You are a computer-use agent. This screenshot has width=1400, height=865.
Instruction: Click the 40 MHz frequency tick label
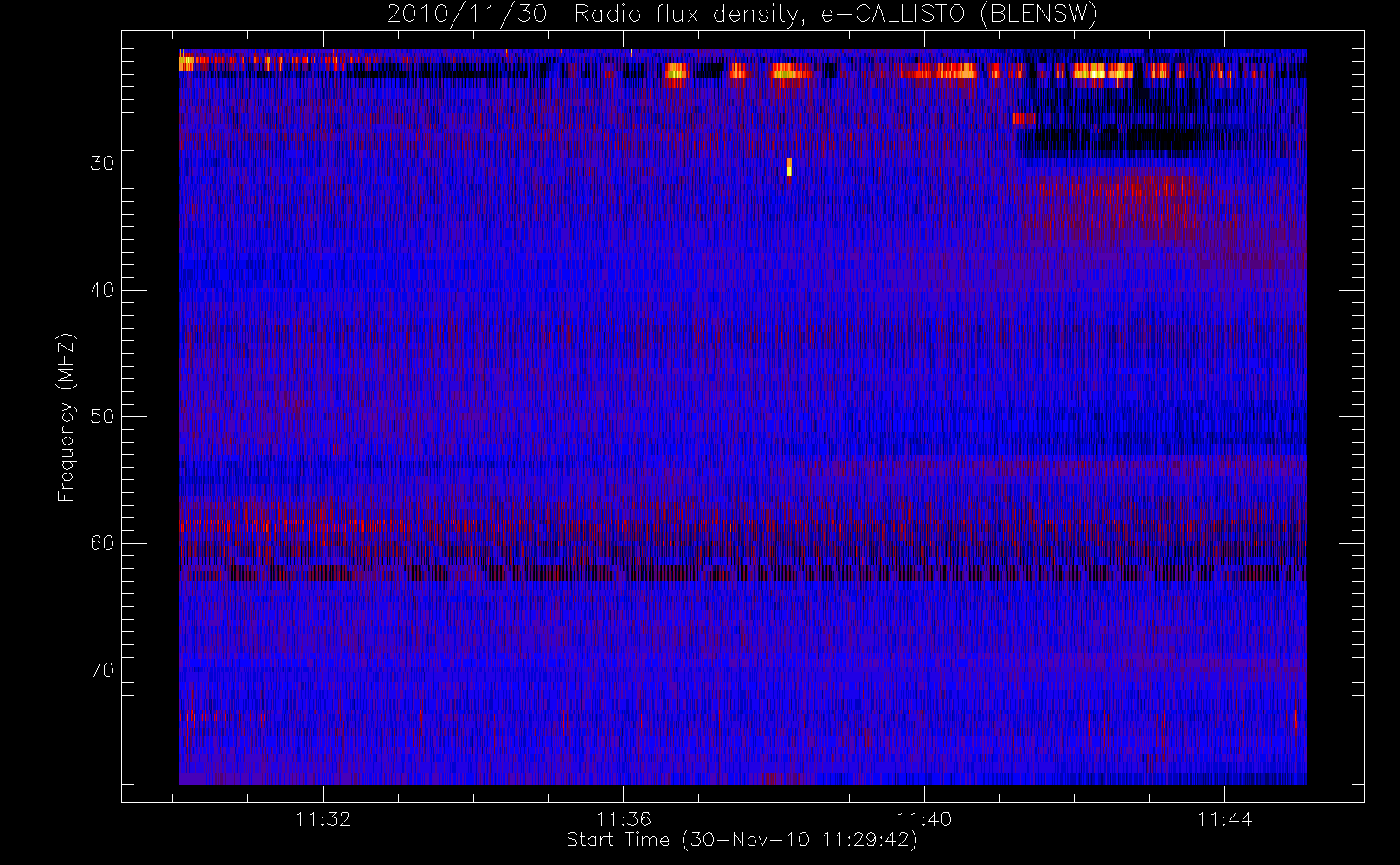click(x=102, y=290)
